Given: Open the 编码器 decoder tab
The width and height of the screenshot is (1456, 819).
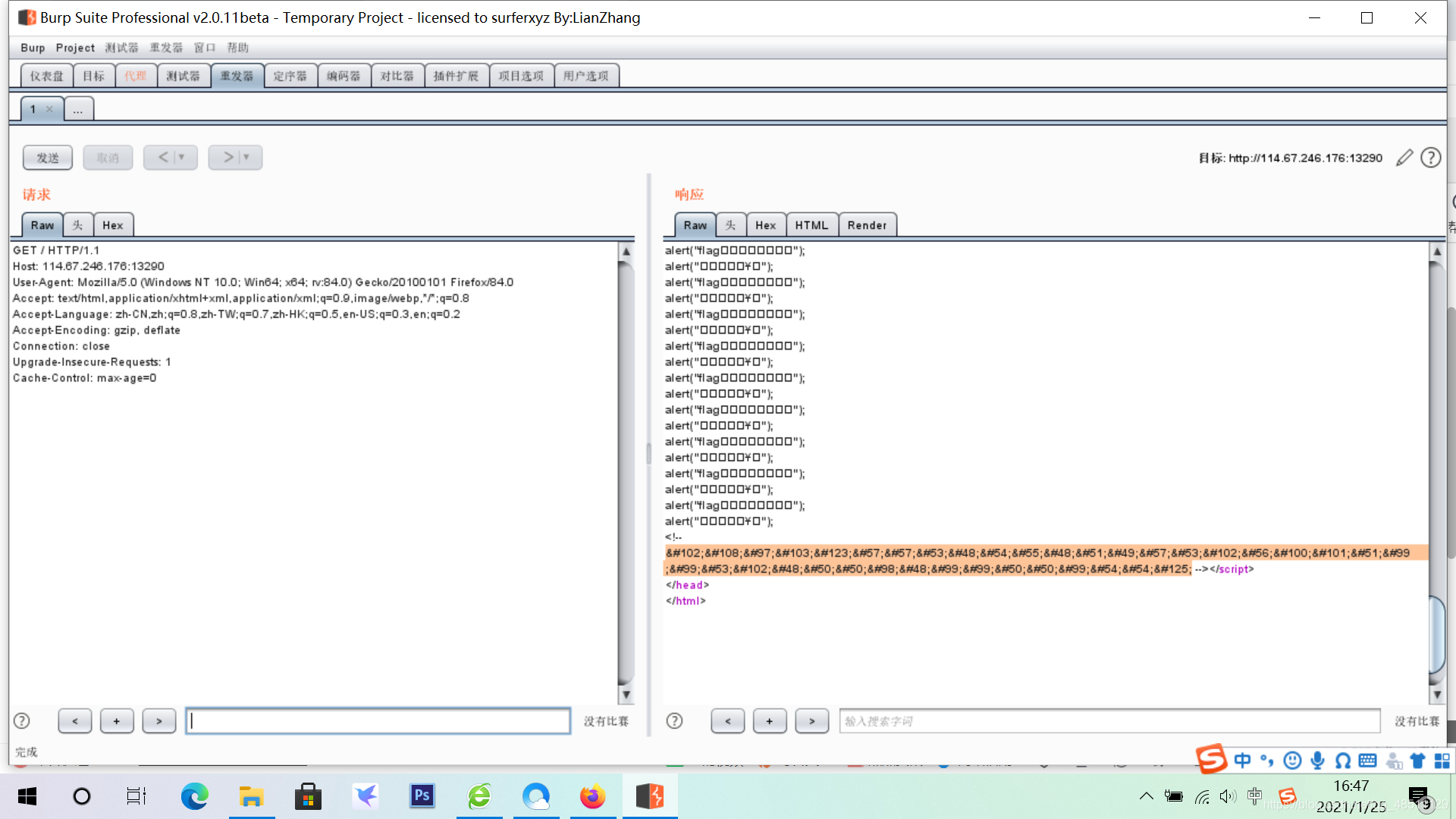Looking at the screenshot, I should (x=344, y=76).
